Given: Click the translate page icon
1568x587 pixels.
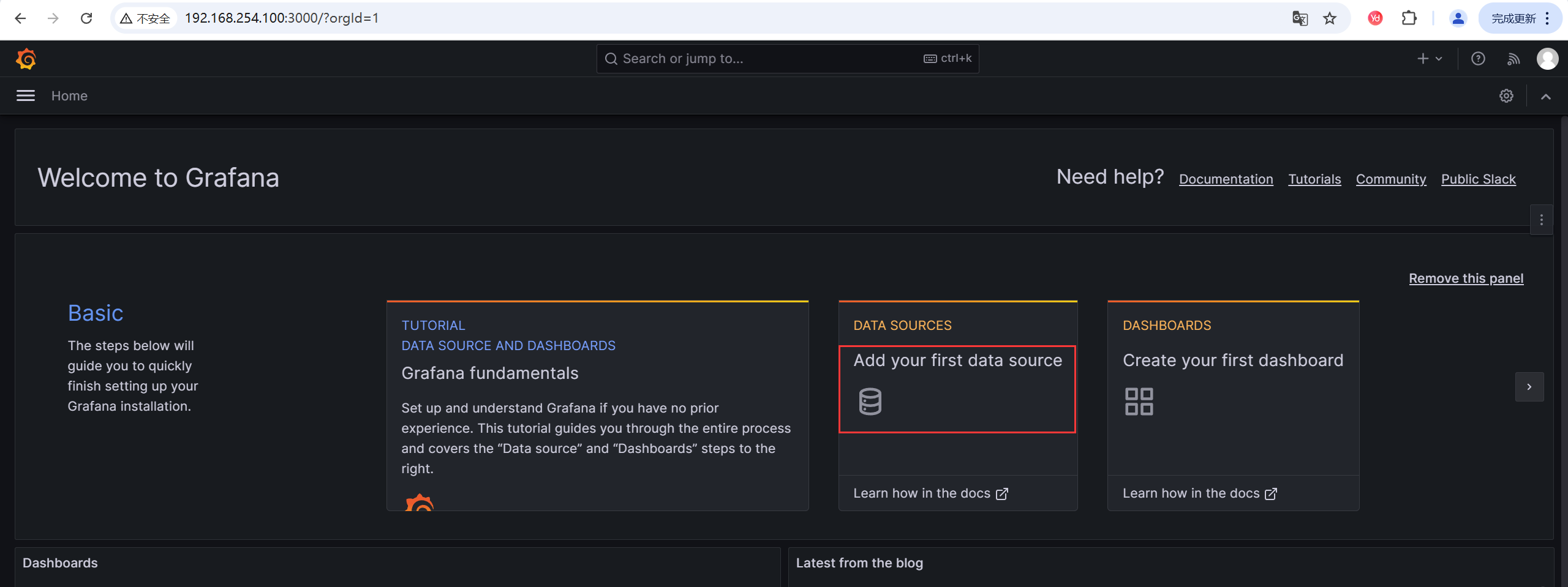Looking at the screenshot, I should point(1300,18).
